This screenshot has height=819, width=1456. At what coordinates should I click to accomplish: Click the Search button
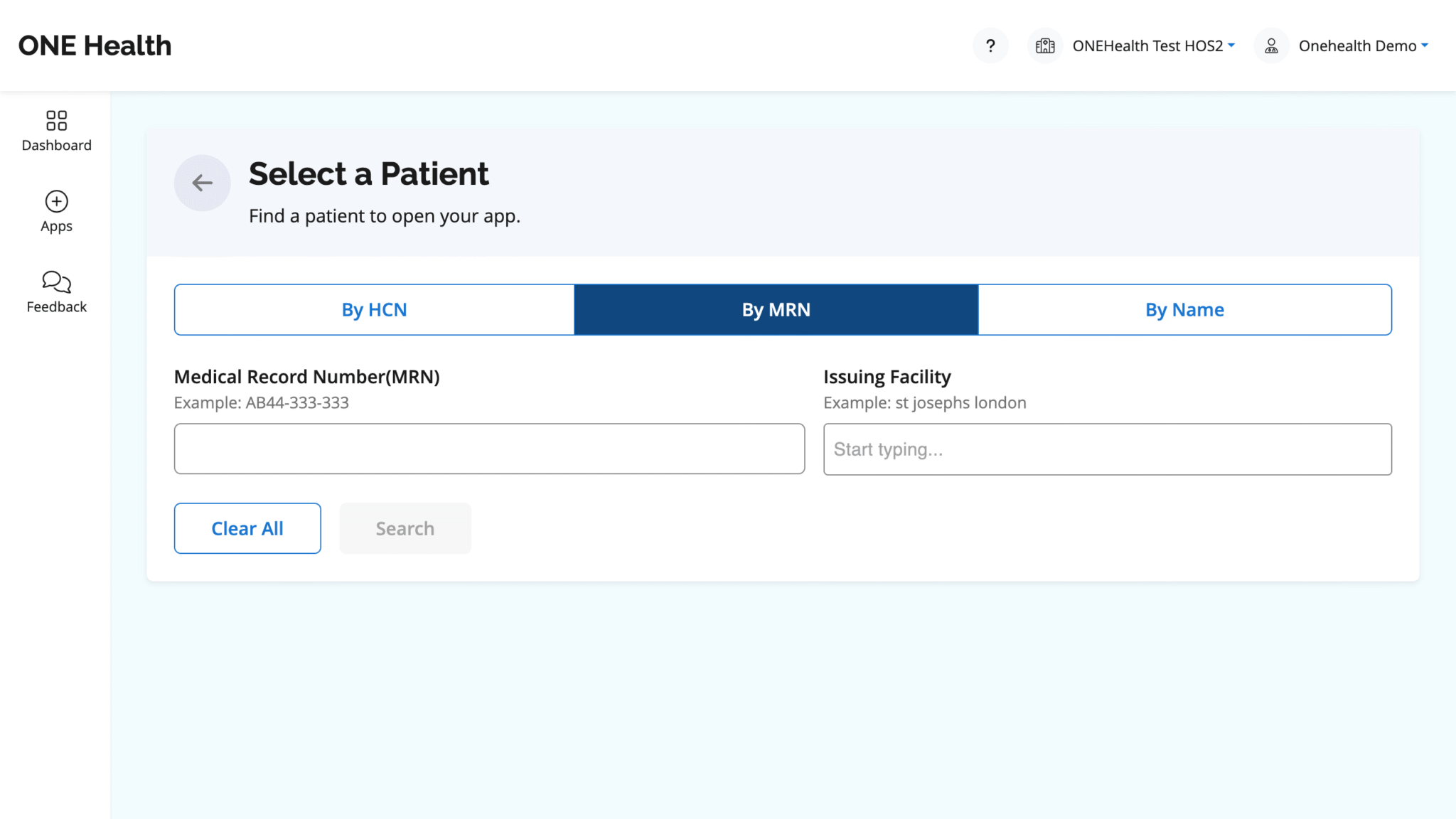[405, 528]
